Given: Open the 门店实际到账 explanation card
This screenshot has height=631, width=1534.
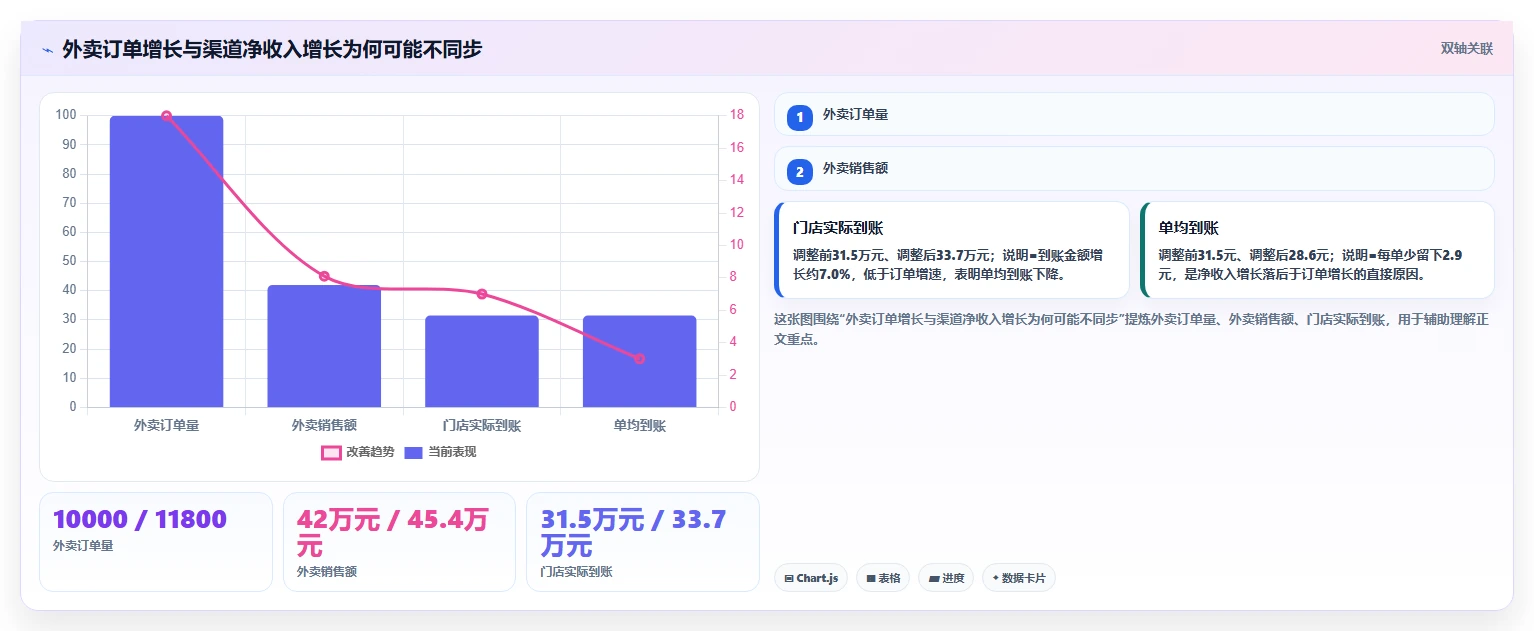Looking at the screenshot, I should (952, 250).
